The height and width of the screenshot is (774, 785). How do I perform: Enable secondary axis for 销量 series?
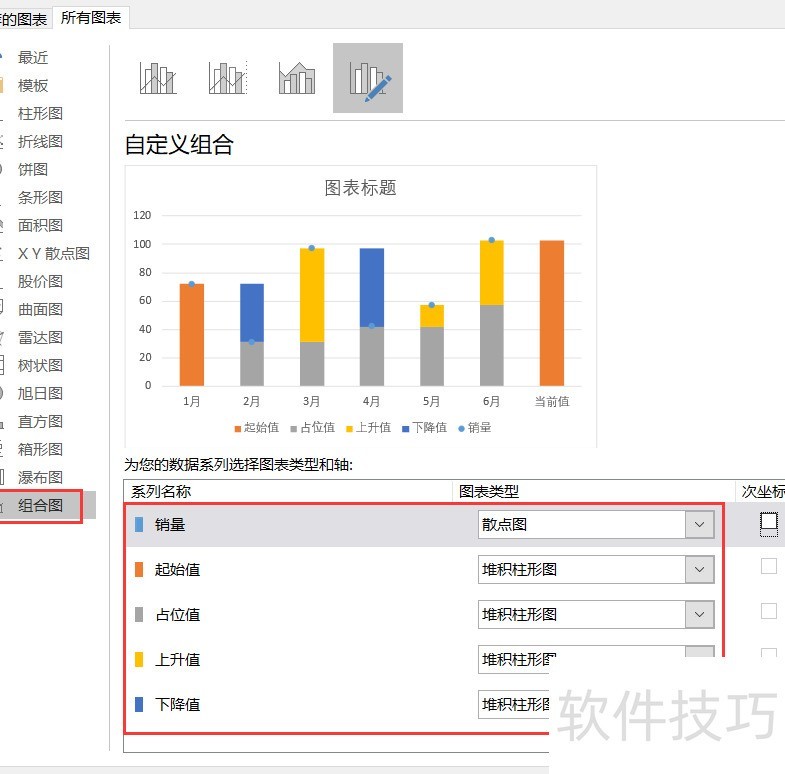[x=768, y=522]
